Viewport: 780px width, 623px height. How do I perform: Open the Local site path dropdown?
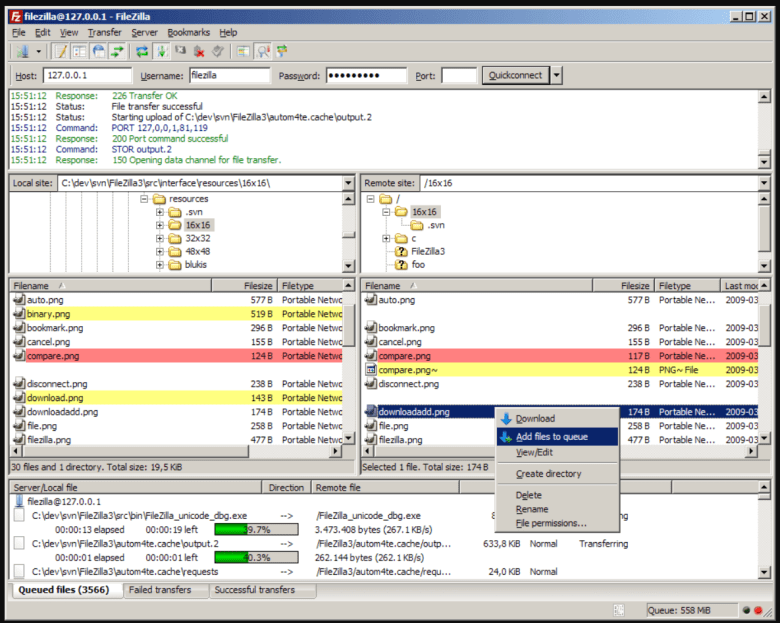click(348, 183)
